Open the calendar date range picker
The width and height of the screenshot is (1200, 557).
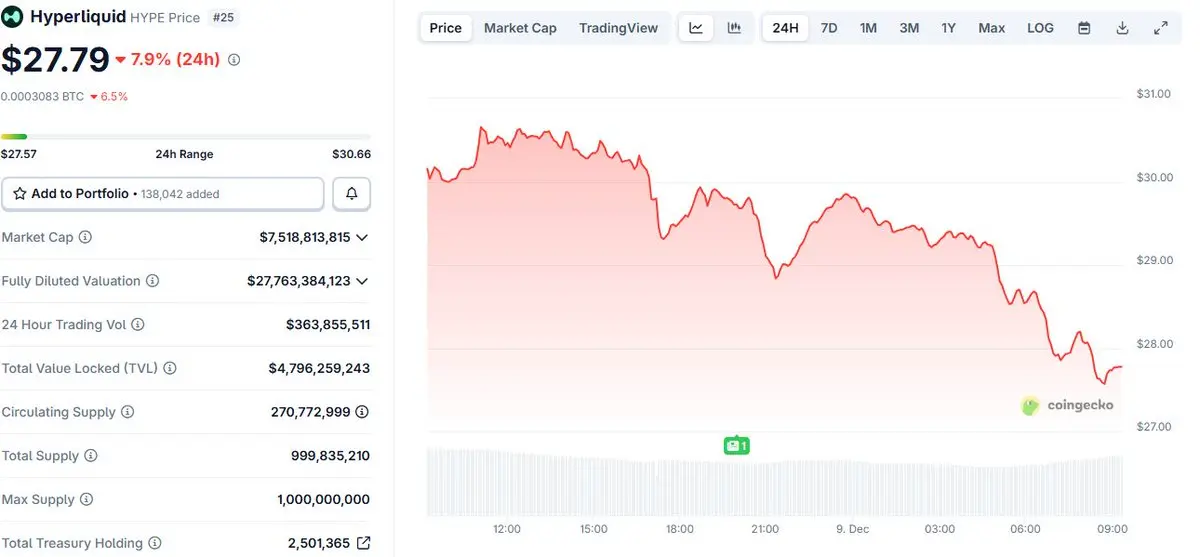tap(1084, 28)
